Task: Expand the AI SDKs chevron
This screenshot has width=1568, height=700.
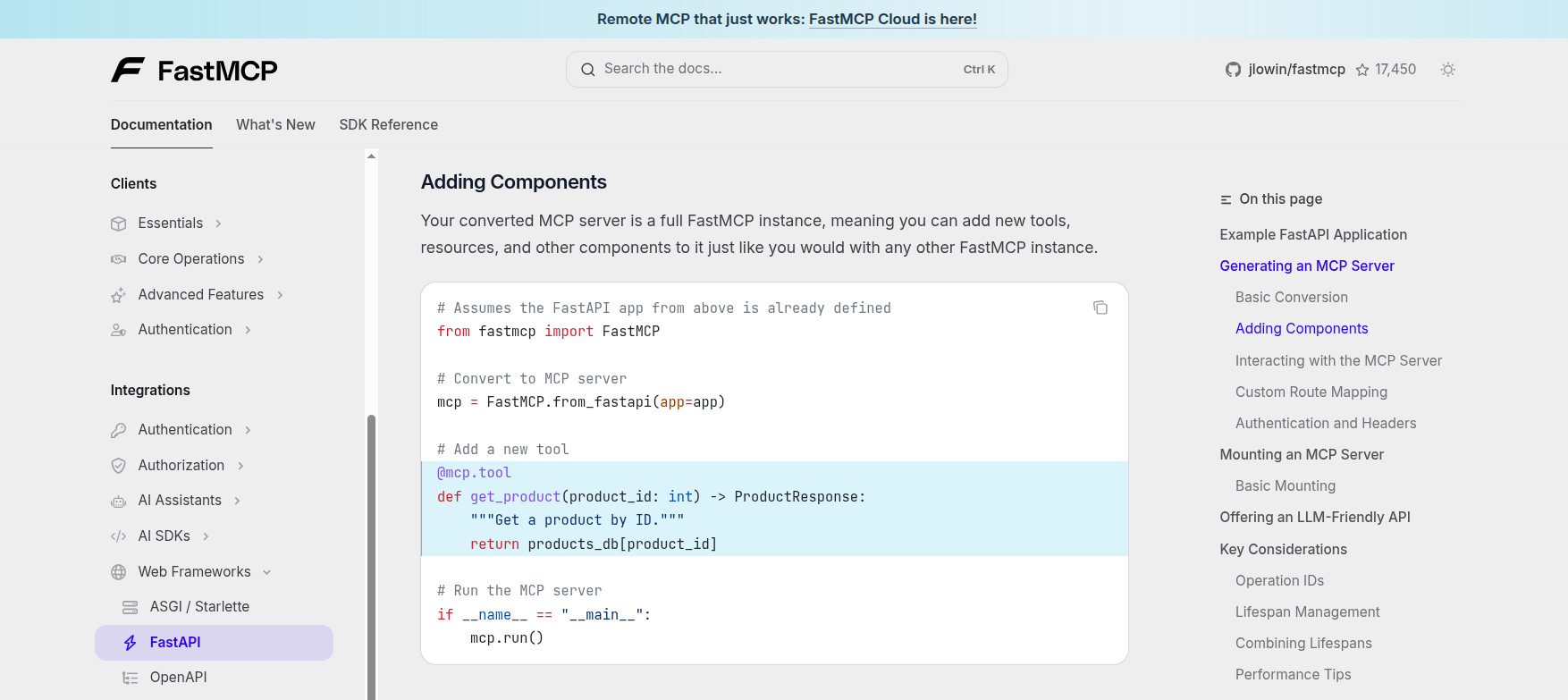Action: pos(206,536)
